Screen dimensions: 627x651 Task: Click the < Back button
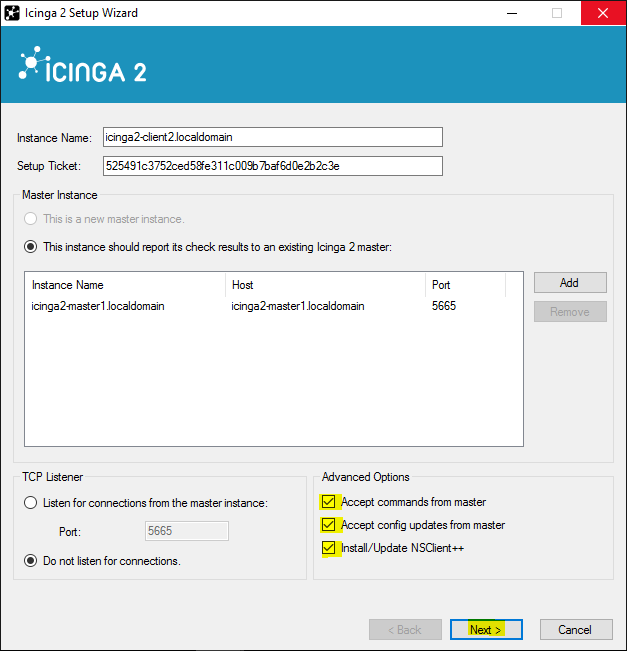[x=405, y=630]
